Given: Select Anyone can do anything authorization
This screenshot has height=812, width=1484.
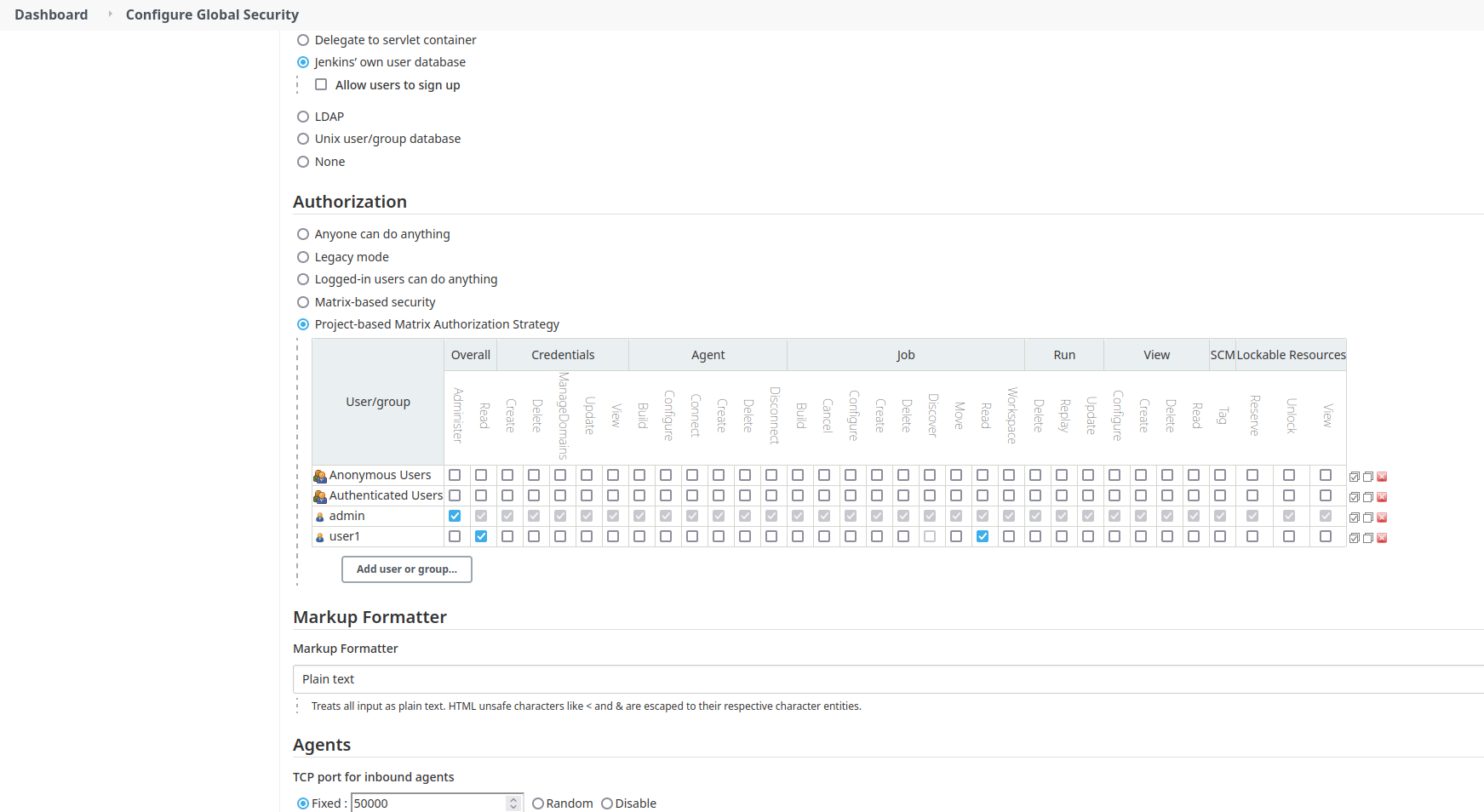Looking at the screenshot, I should coord(303,234).
